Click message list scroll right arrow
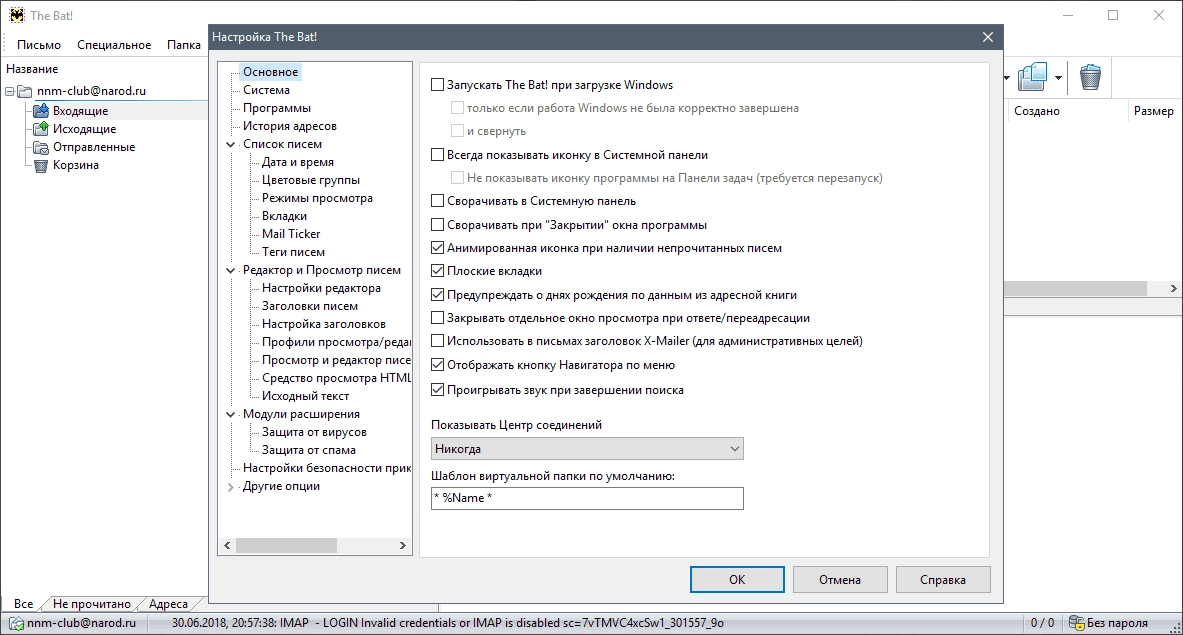The width and height of the screenshot is (1183, 635). [x=1173, y=289]
